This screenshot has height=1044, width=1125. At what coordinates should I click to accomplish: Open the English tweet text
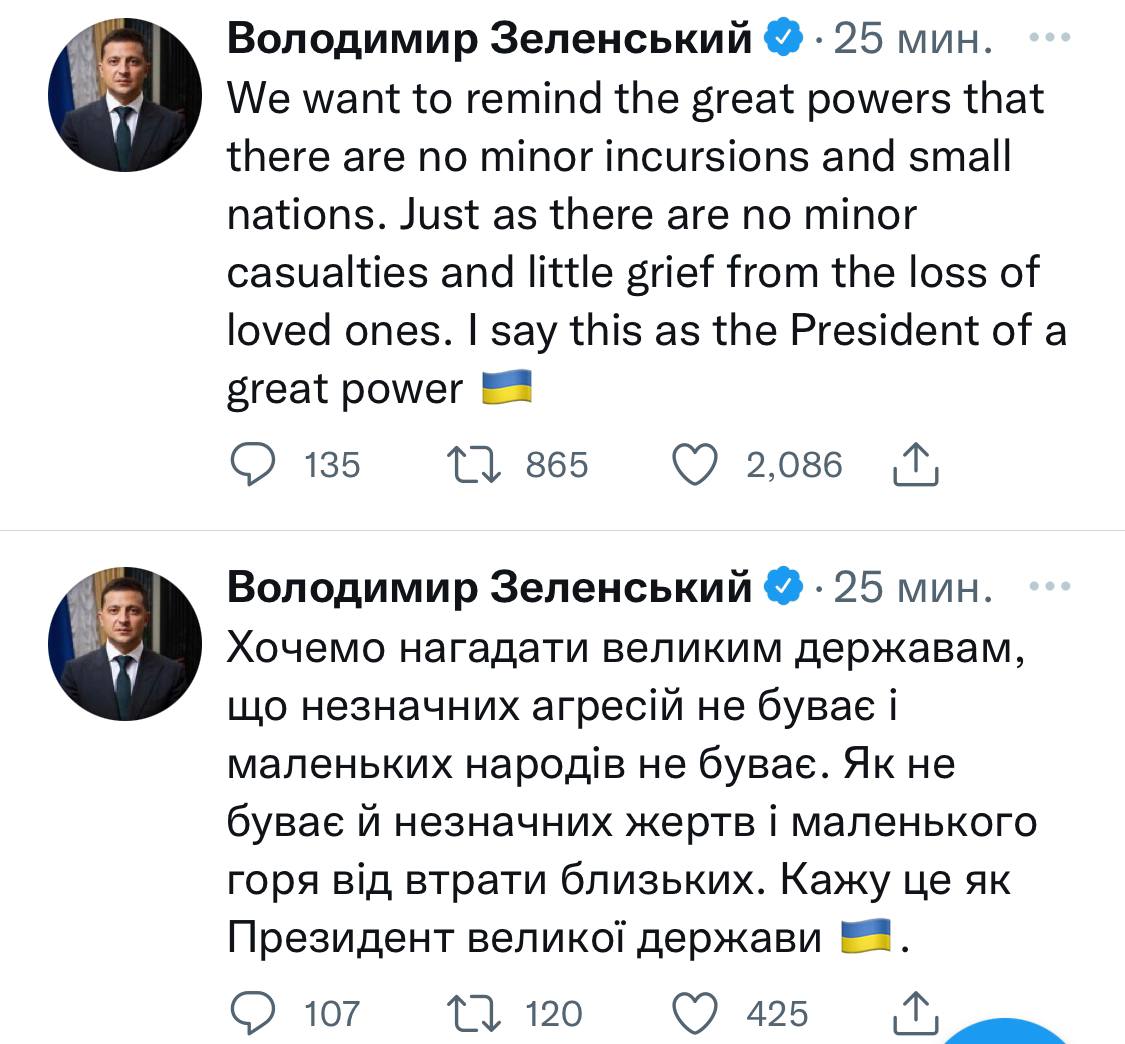coord(640,245)
